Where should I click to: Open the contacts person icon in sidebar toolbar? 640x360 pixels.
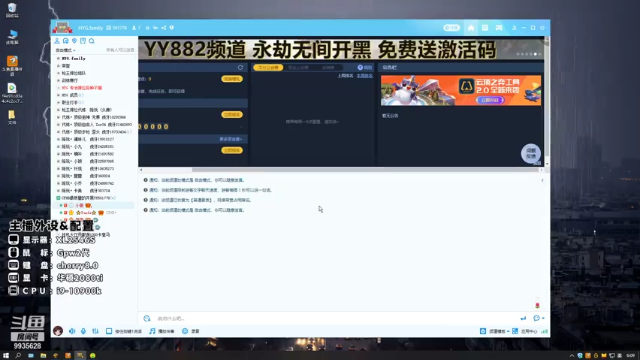point(57,41)
